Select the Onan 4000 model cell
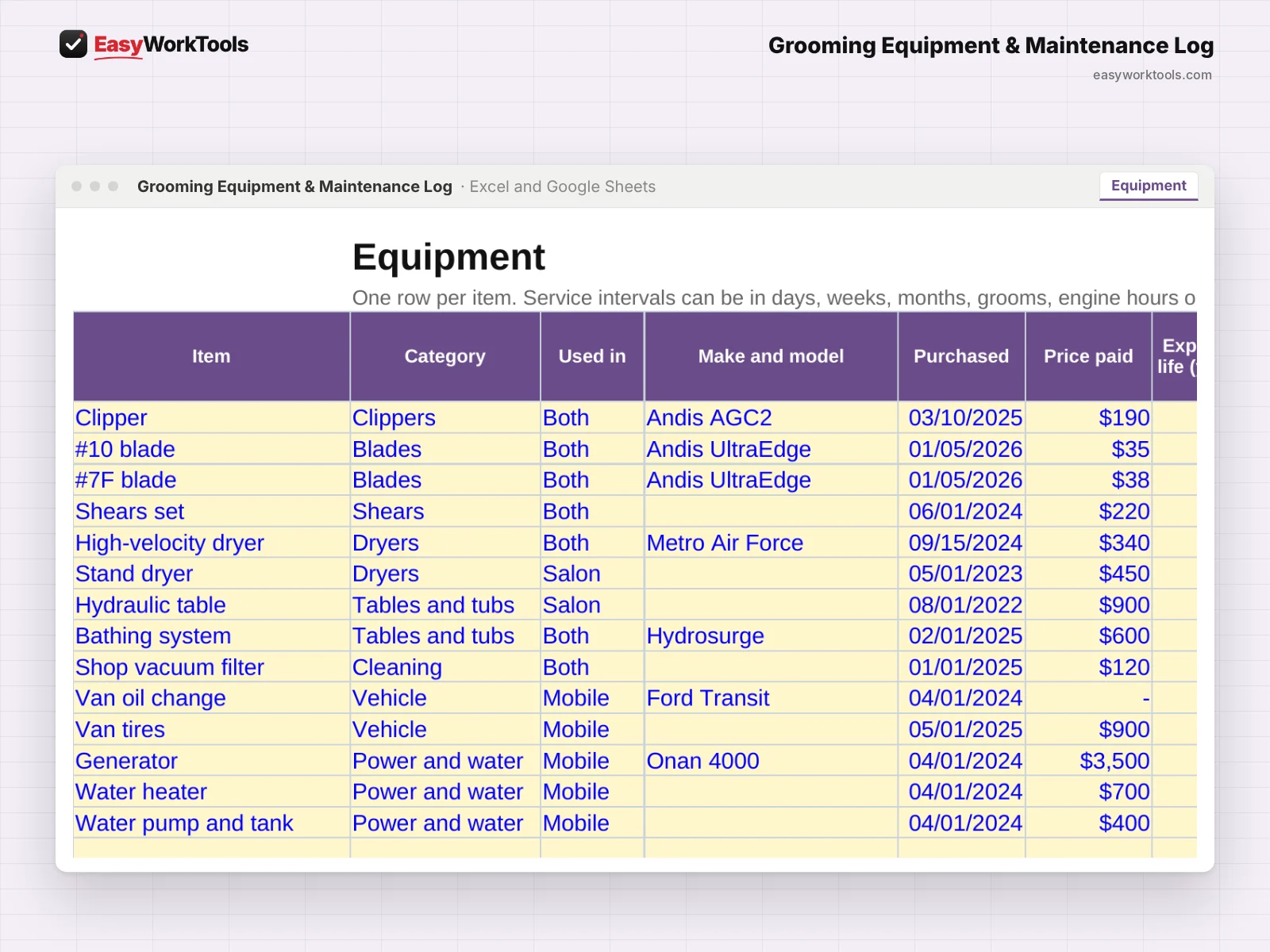The width and height of the screenshot is (1270, 952). coord(771,761)
